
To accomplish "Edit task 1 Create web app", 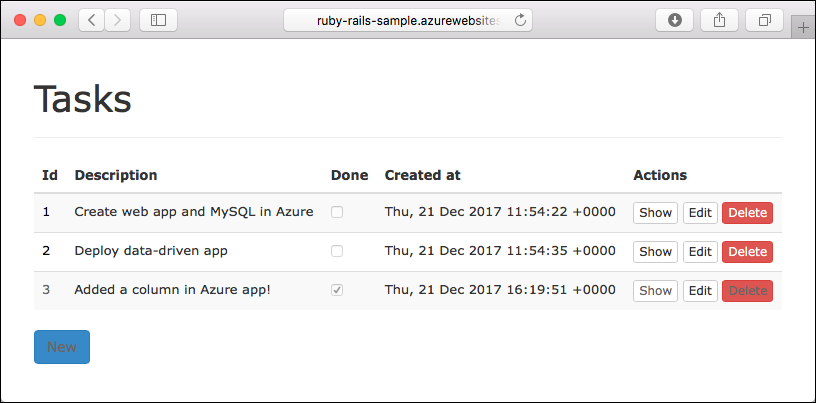I will pyautogui.click(x=700, y=212).
